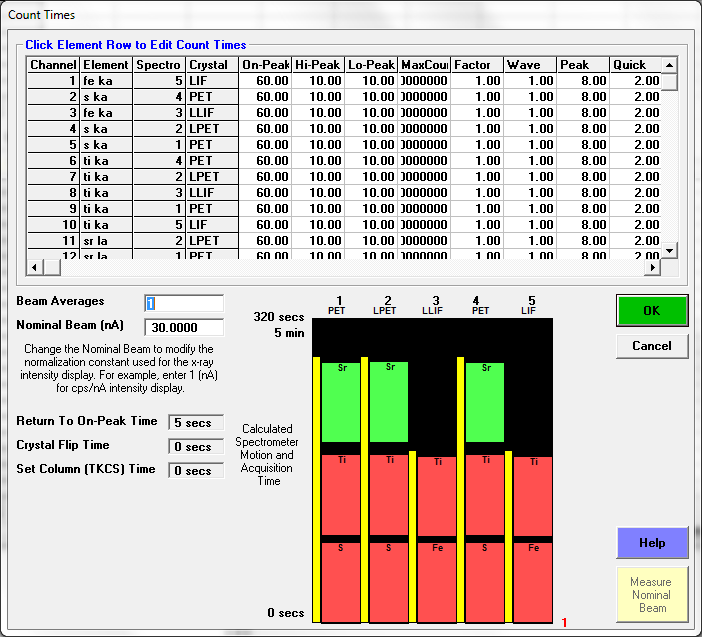Image resolution: width=702 pixels, height=637 pixels.
Task: Click the Nominal Beam (nA) value field
Action: pyautogui.click(x=184, y=327)
